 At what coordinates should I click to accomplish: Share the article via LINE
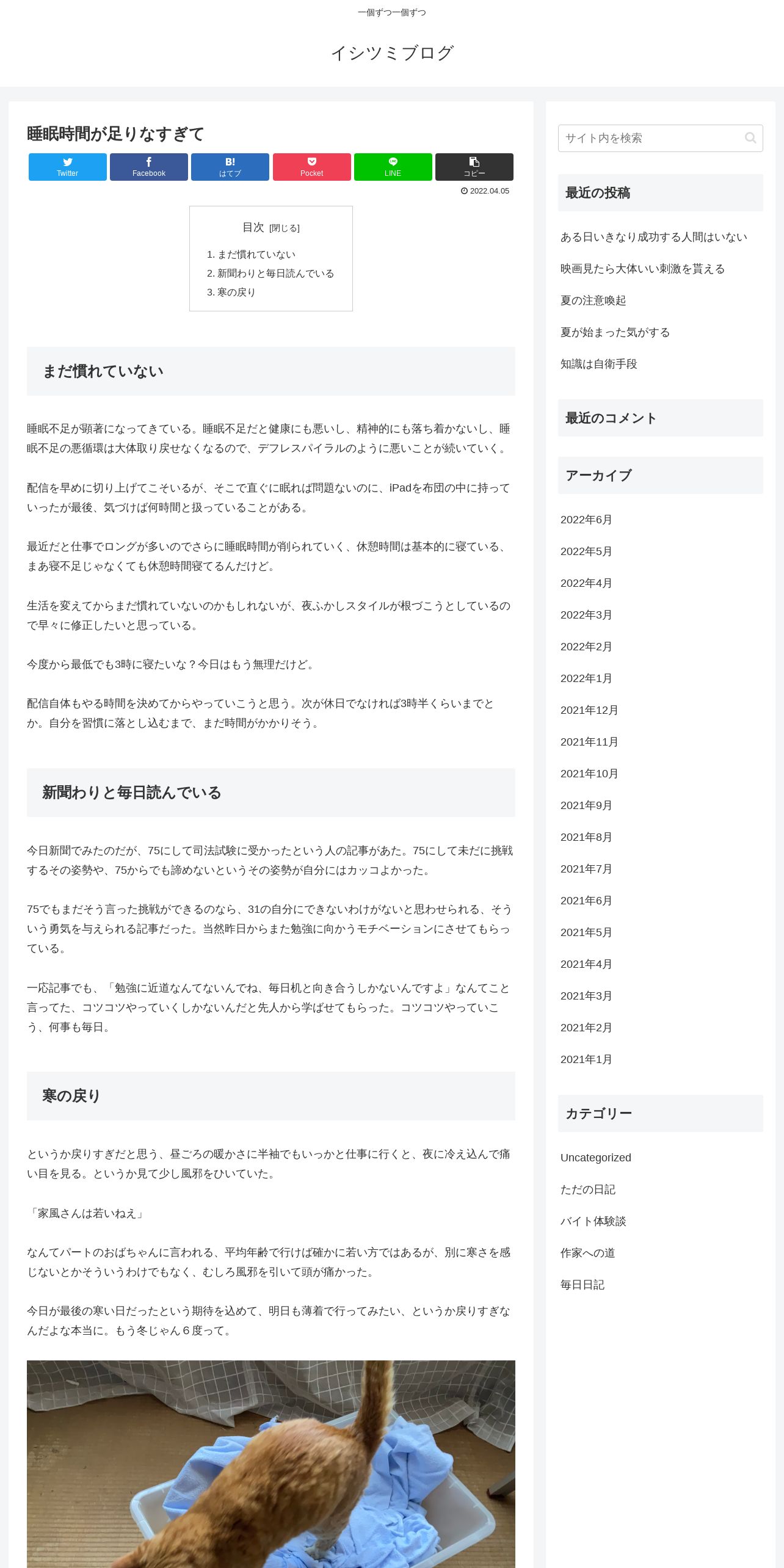pyautogui.click(x=393, y=167)
